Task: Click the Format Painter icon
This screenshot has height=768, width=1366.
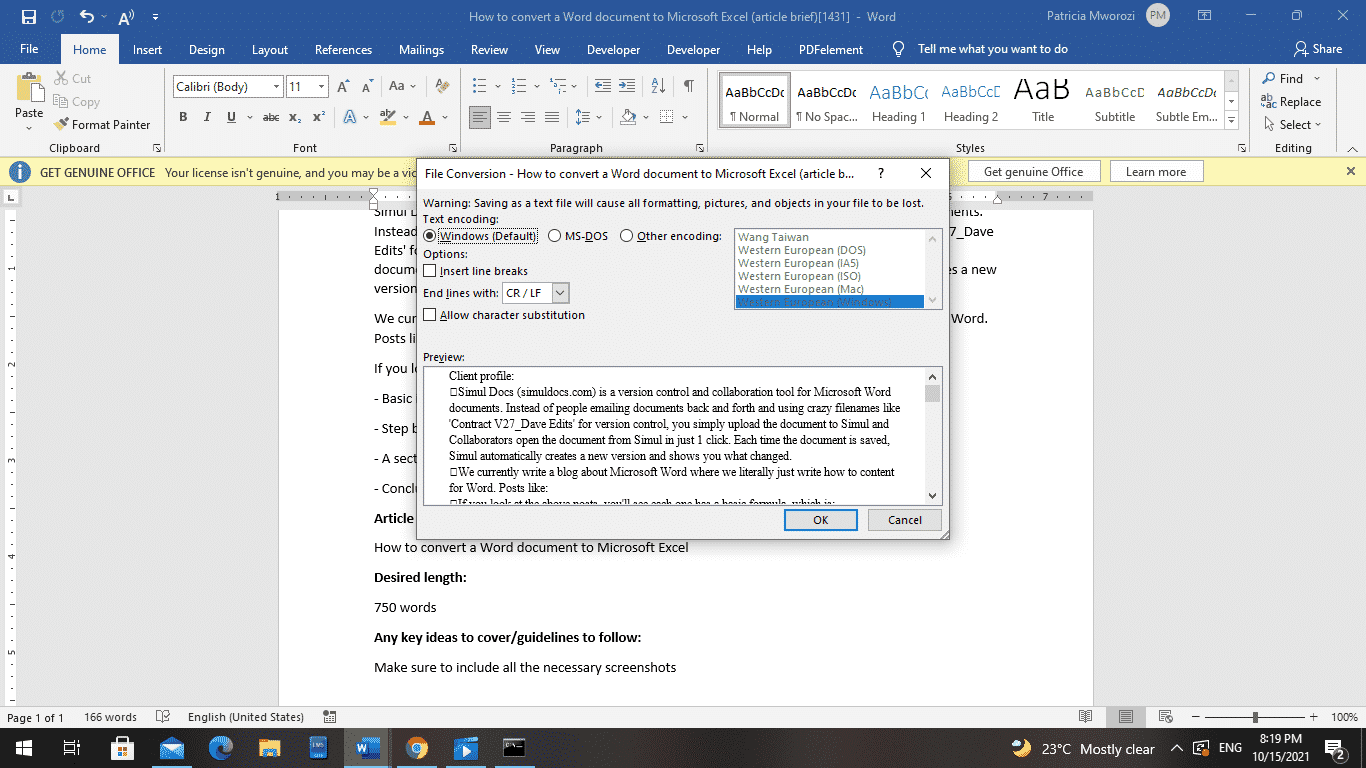Action: point(60,124)
